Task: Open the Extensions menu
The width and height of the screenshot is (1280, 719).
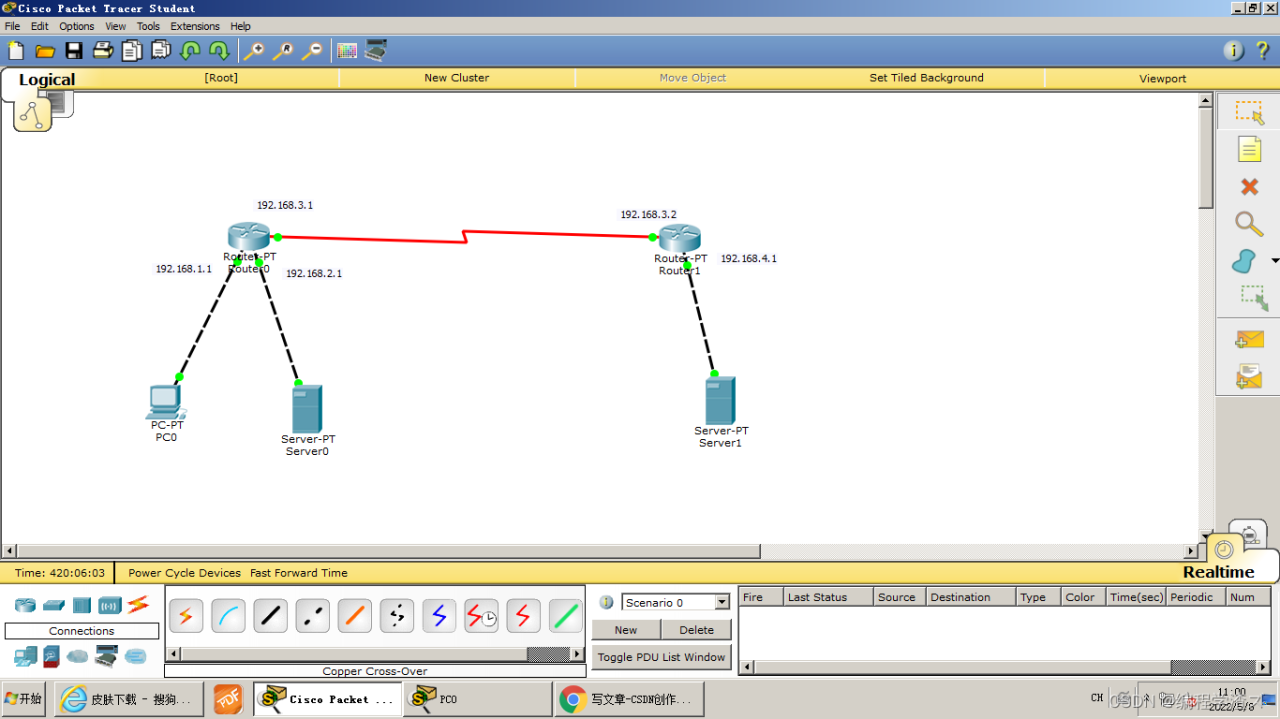Action: (x=195, y=26)
